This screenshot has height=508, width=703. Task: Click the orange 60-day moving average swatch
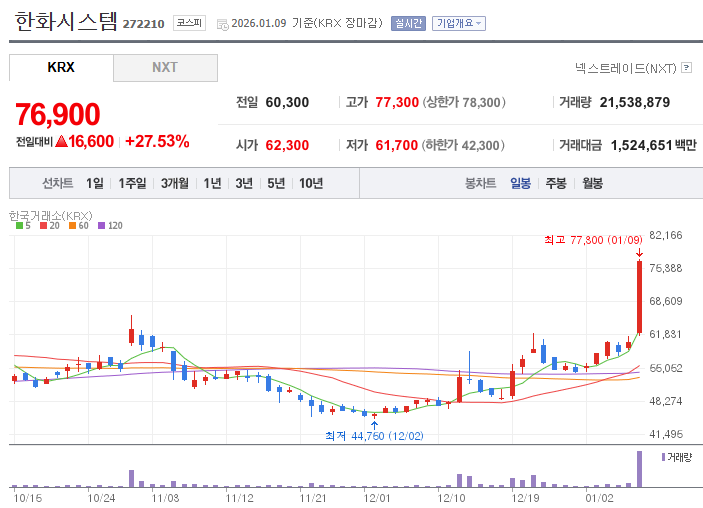pyautogui.click(x=72, y=226)
